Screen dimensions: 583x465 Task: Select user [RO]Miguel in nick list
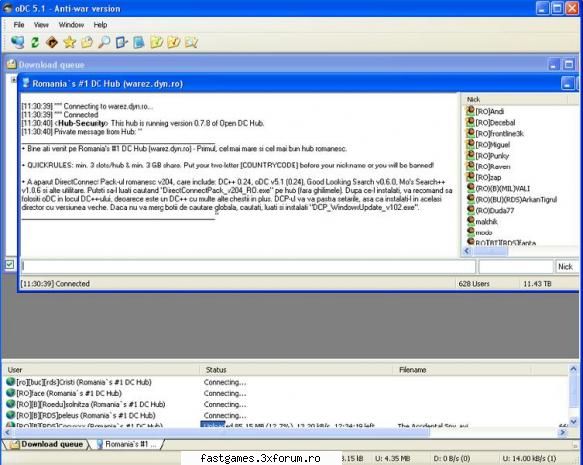point(492,145)
